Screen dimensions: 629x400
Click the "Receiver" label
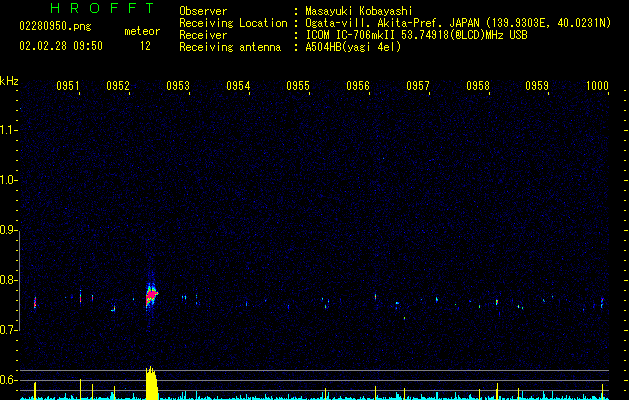coord(203,35)
